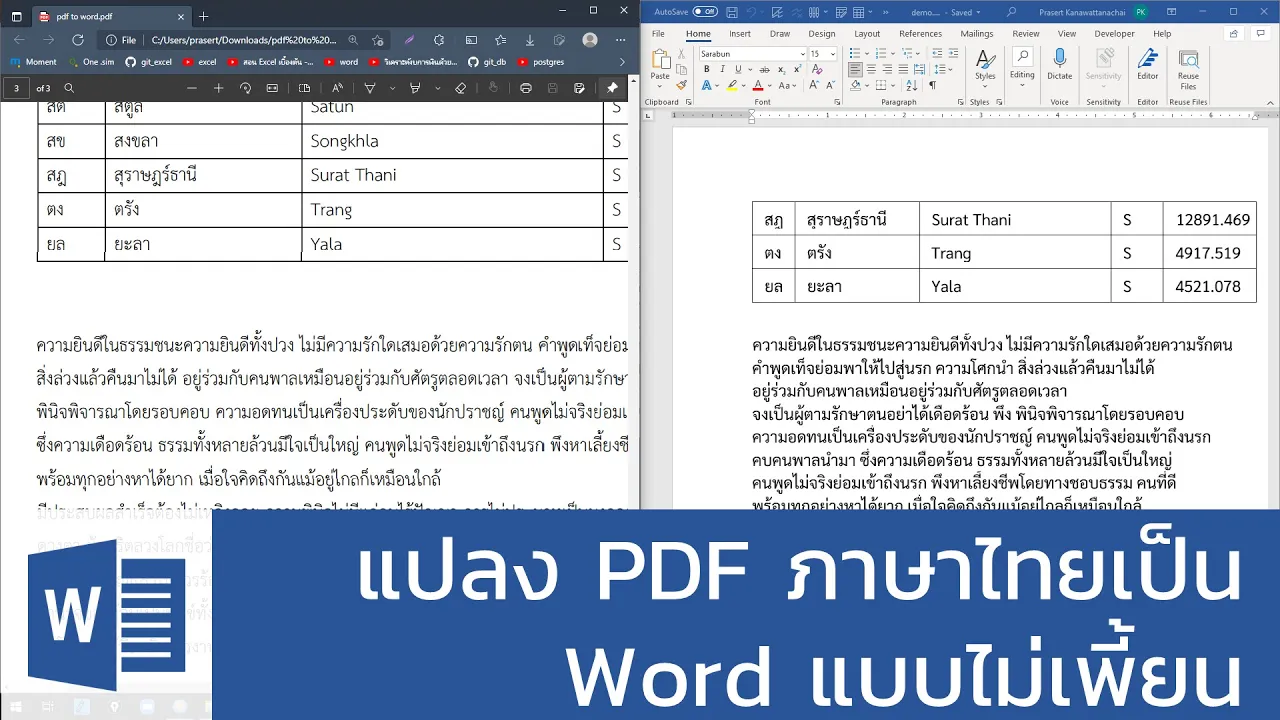Expand the Styles gallery dropdown
This screenshot has width=1280, height=720.
pos(985,87)
